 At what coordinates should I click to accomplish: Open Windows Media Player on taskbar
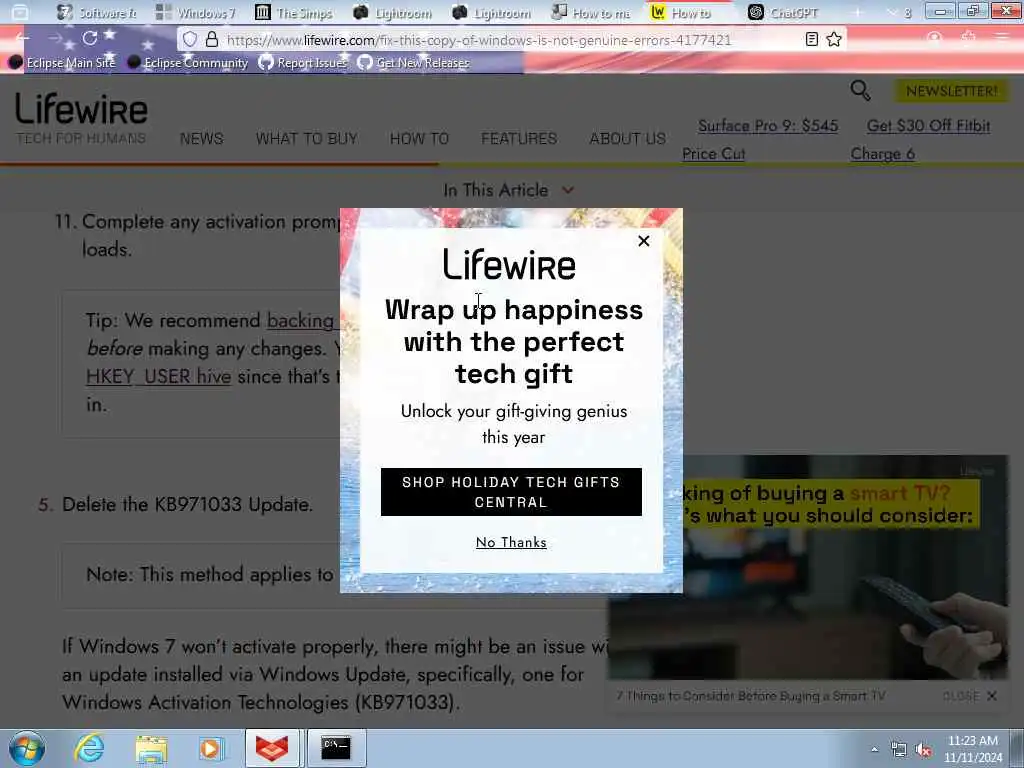(212, 748)
